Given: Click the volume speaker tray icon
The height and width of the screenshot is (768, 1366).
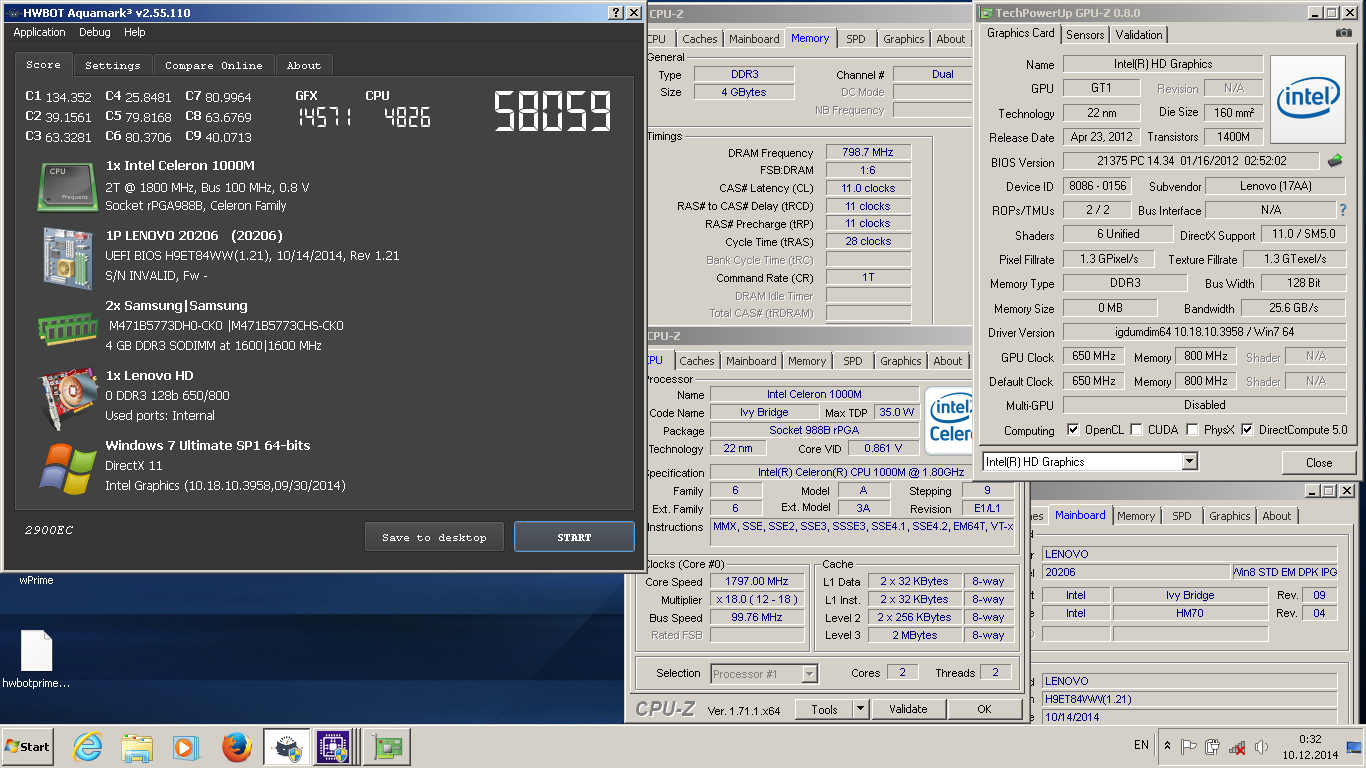Looking at the screenshot, I should coord(1260,746).
